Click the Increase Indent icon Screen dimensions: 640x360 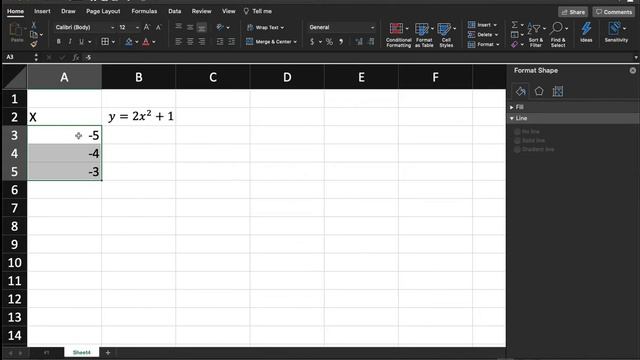coord(231,42)
